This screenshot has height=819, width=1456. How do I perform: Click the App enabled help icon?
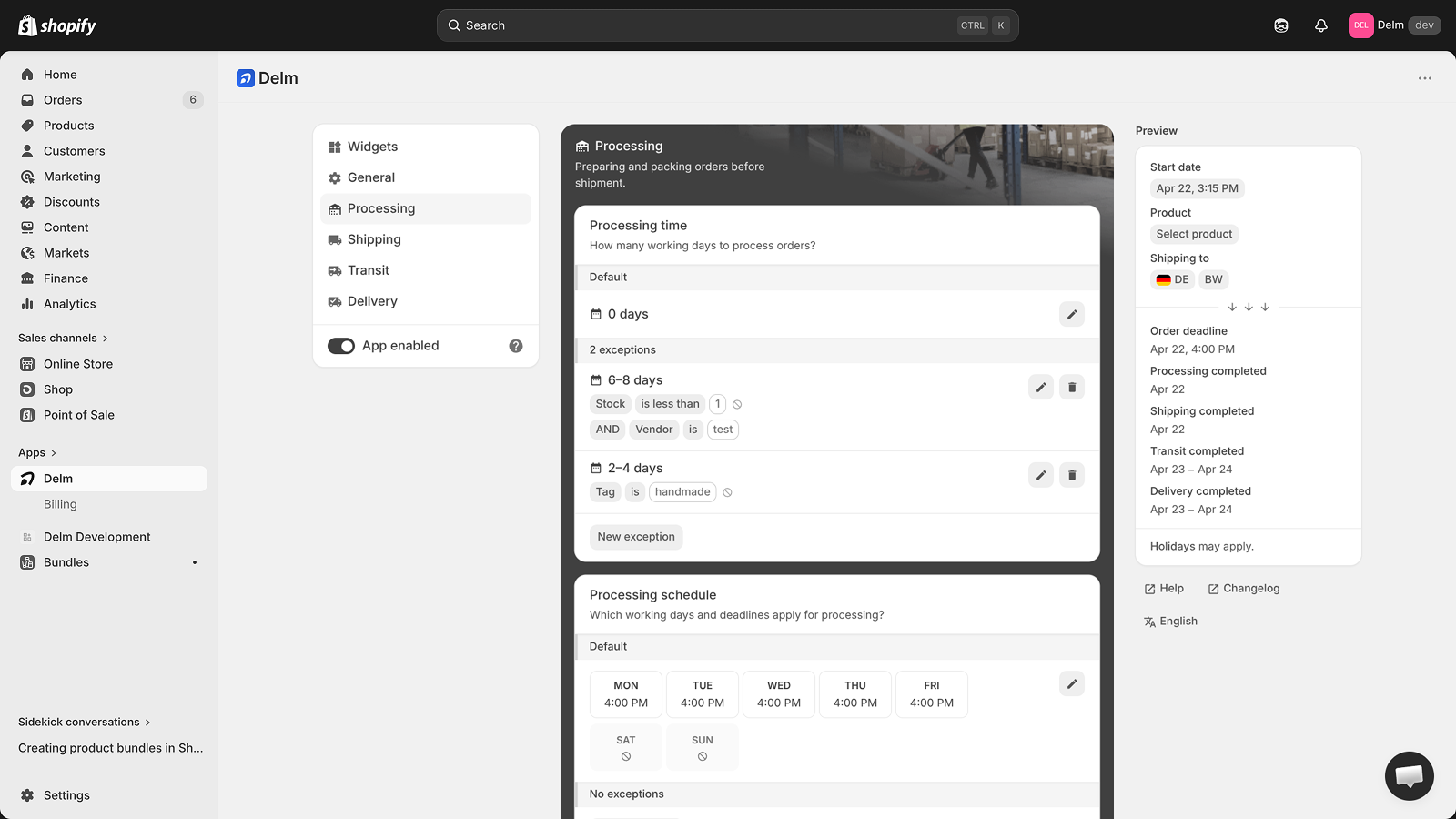click(x=516, y=346)
